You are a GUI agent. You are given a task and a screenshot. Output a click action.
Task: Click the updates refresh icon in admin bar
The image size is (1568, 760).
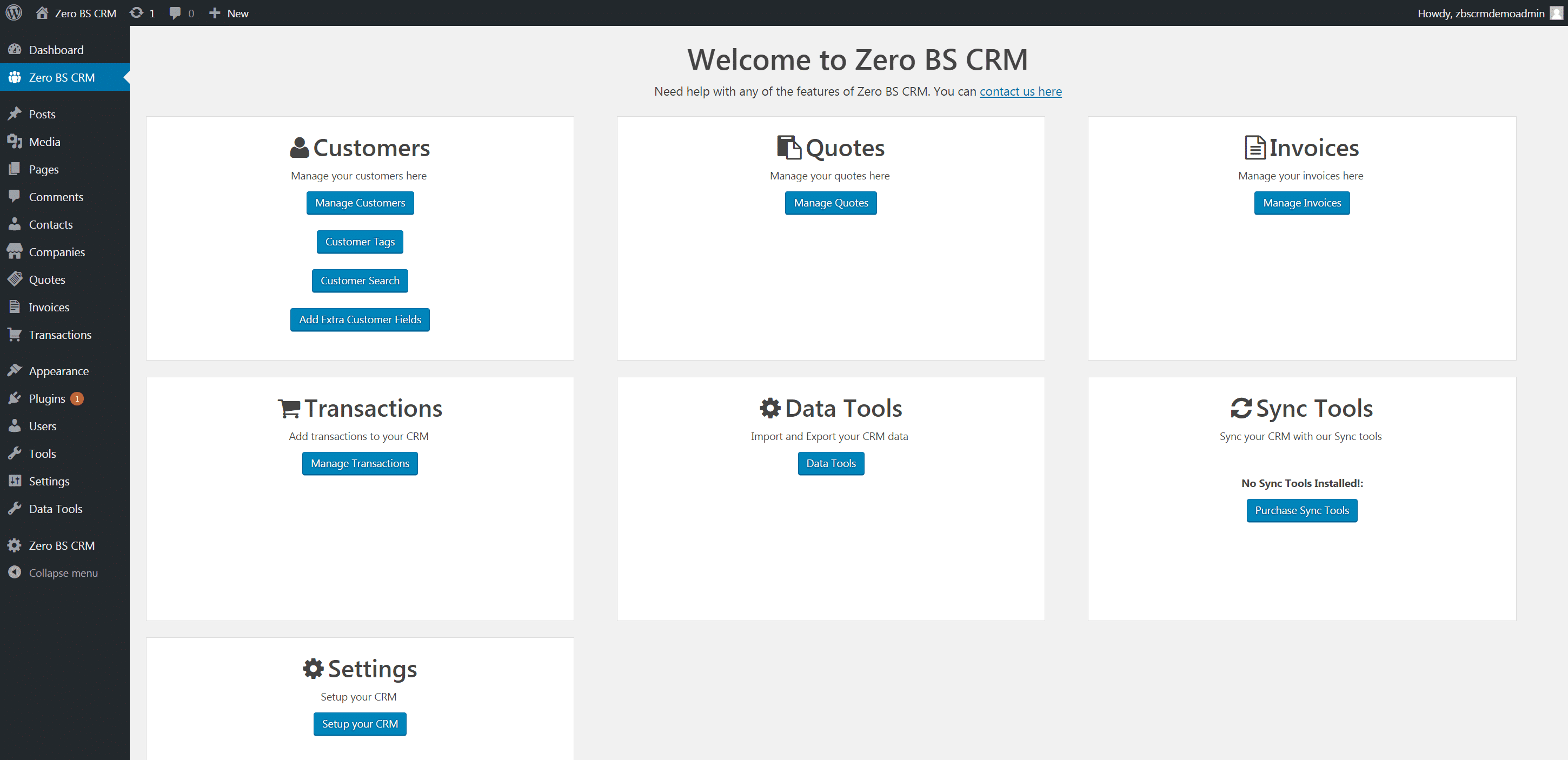click(137, 13)
